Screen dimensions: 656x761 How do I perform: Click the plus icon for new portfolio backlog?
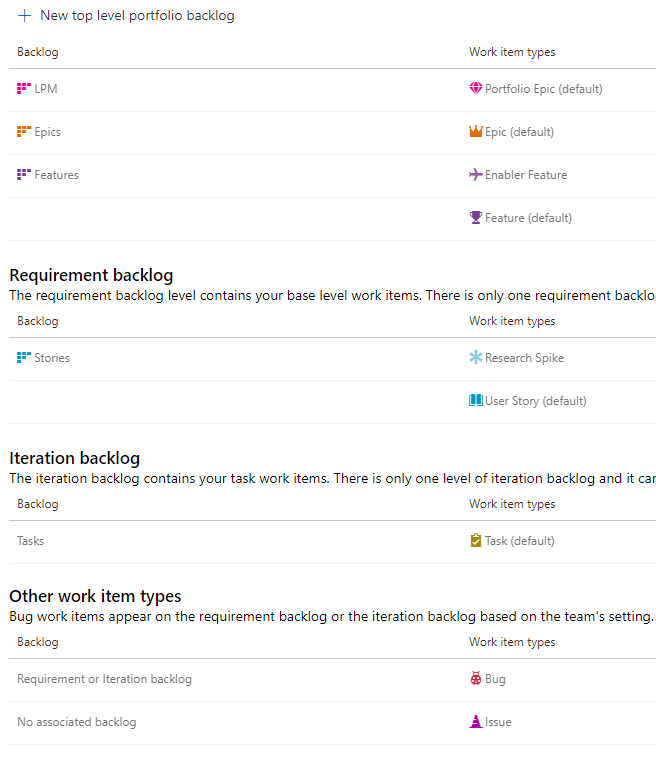(24, 16)
